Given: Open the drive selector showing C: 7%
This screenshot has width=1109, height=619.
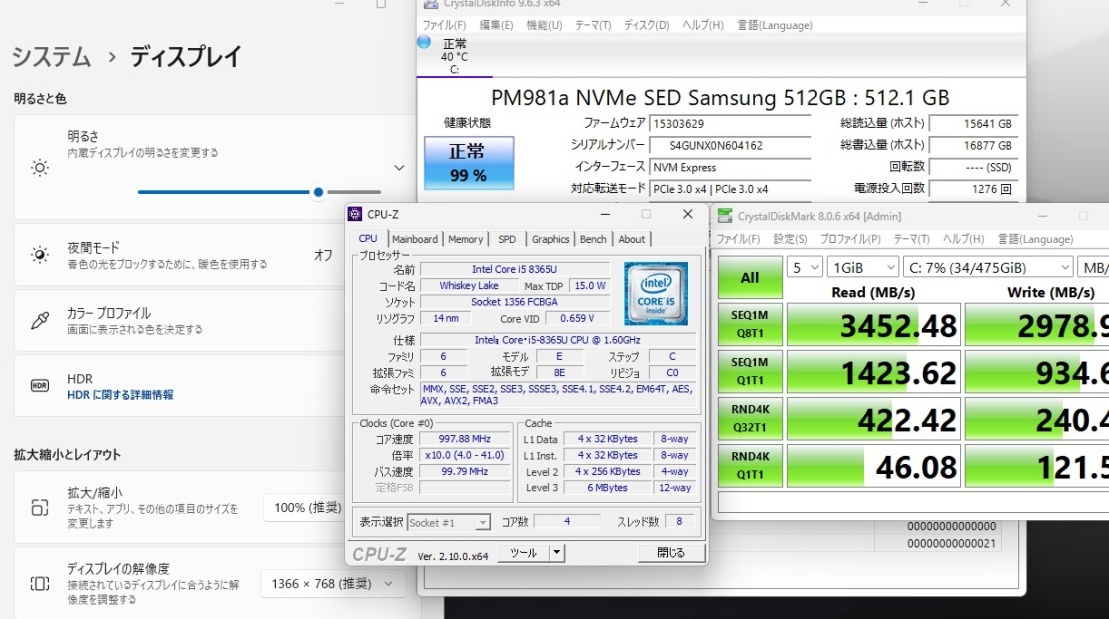Looking at the screenshot, I should (985, 267).
